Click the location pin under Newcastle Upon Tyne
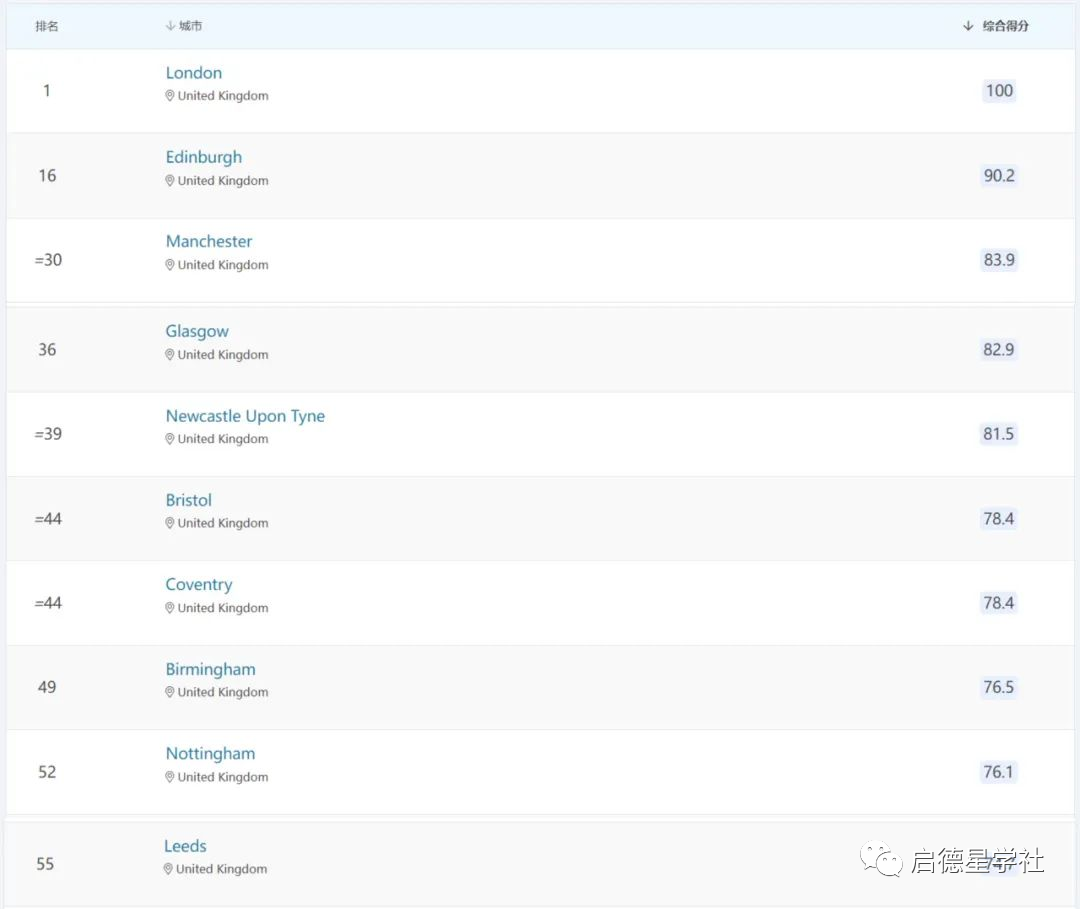Screen dimensions: 1080x909 (x=169, y=439)
